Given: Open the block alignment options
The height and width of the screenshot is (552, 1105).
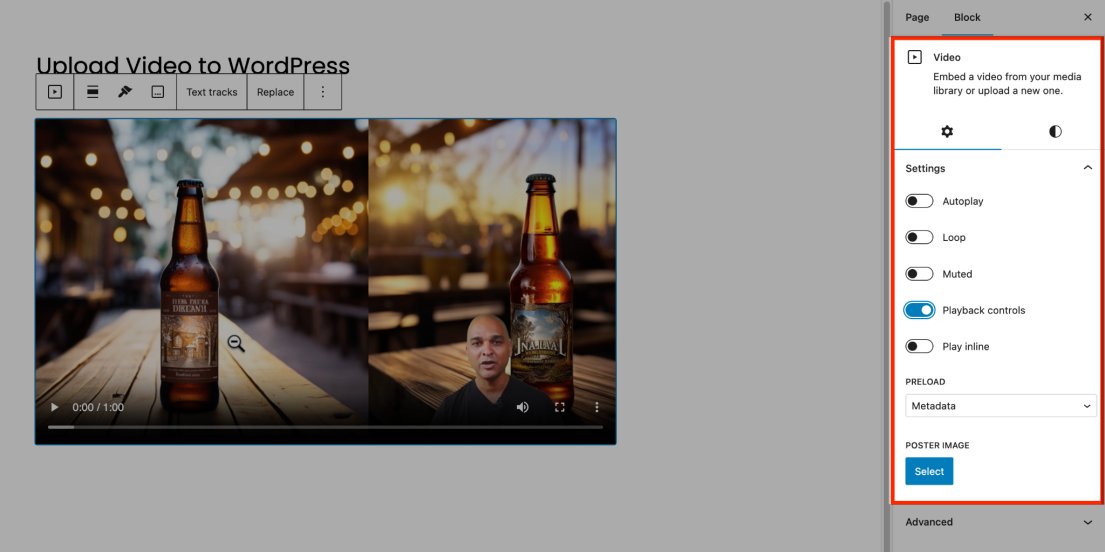Looking at the screenshot, I should [92, 92].
